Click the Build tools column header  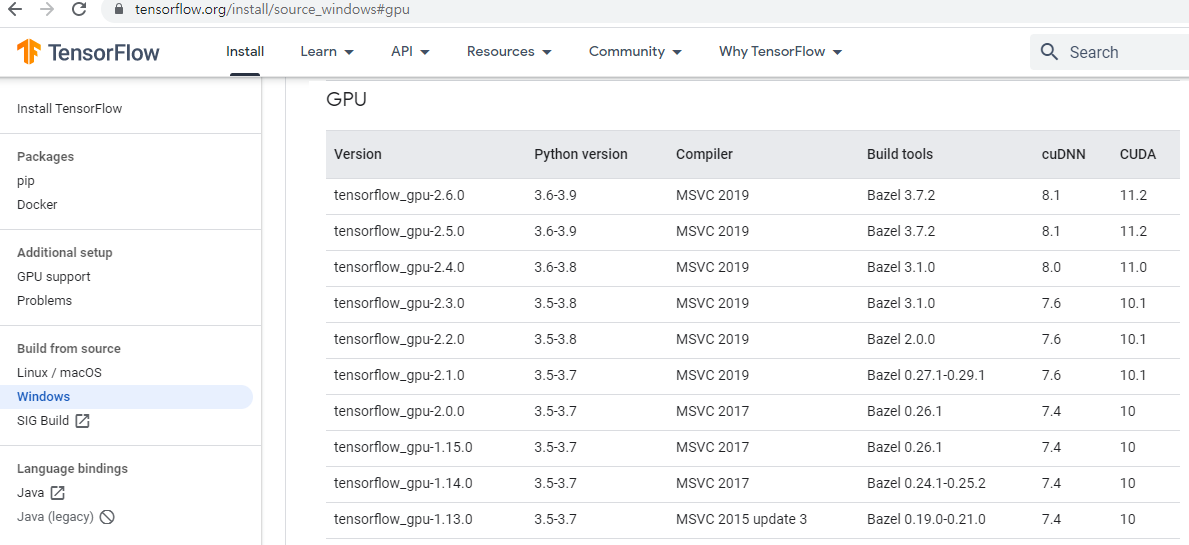pos(900,154)
